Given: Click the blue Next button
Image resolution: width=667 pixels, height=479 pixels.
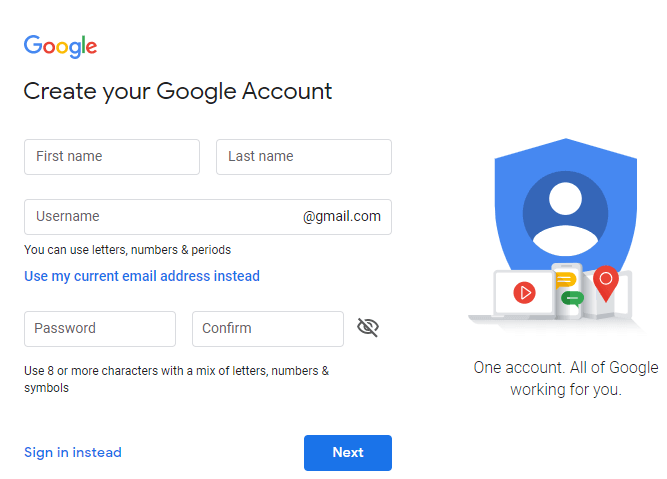Looking at the screenshot, I should point(348,453).
